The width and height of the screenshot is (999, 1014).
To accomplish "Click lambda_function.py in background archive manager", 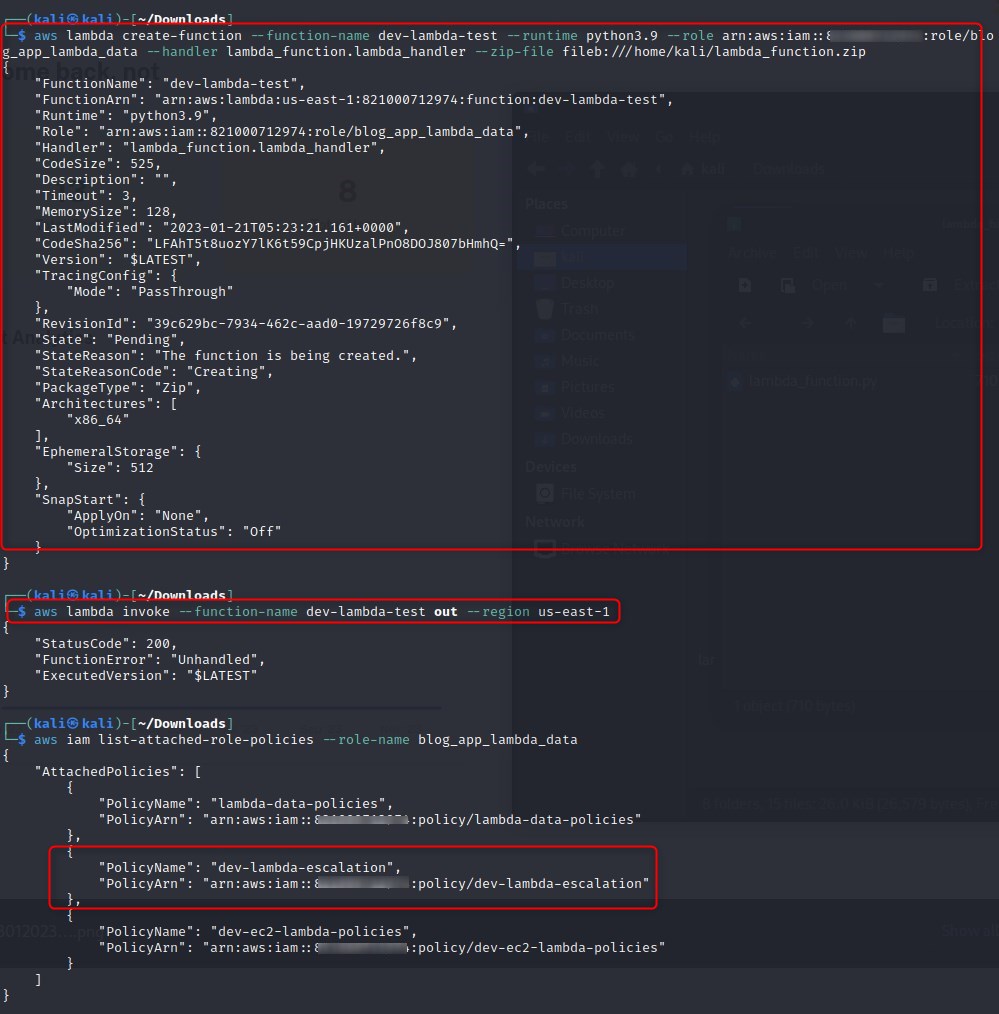I will click(x=812, y=382).
